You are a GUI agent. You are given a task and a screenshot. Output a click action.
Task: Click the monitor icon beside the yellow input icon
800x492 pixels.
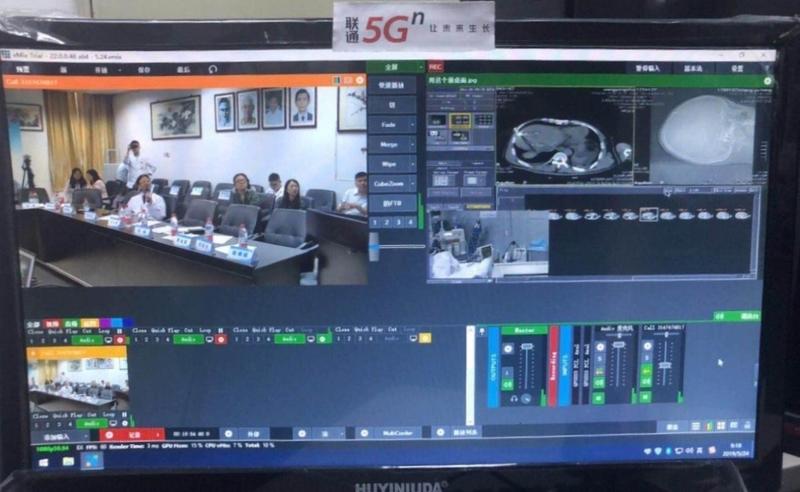pyautogui.click(x=413, y=338)
